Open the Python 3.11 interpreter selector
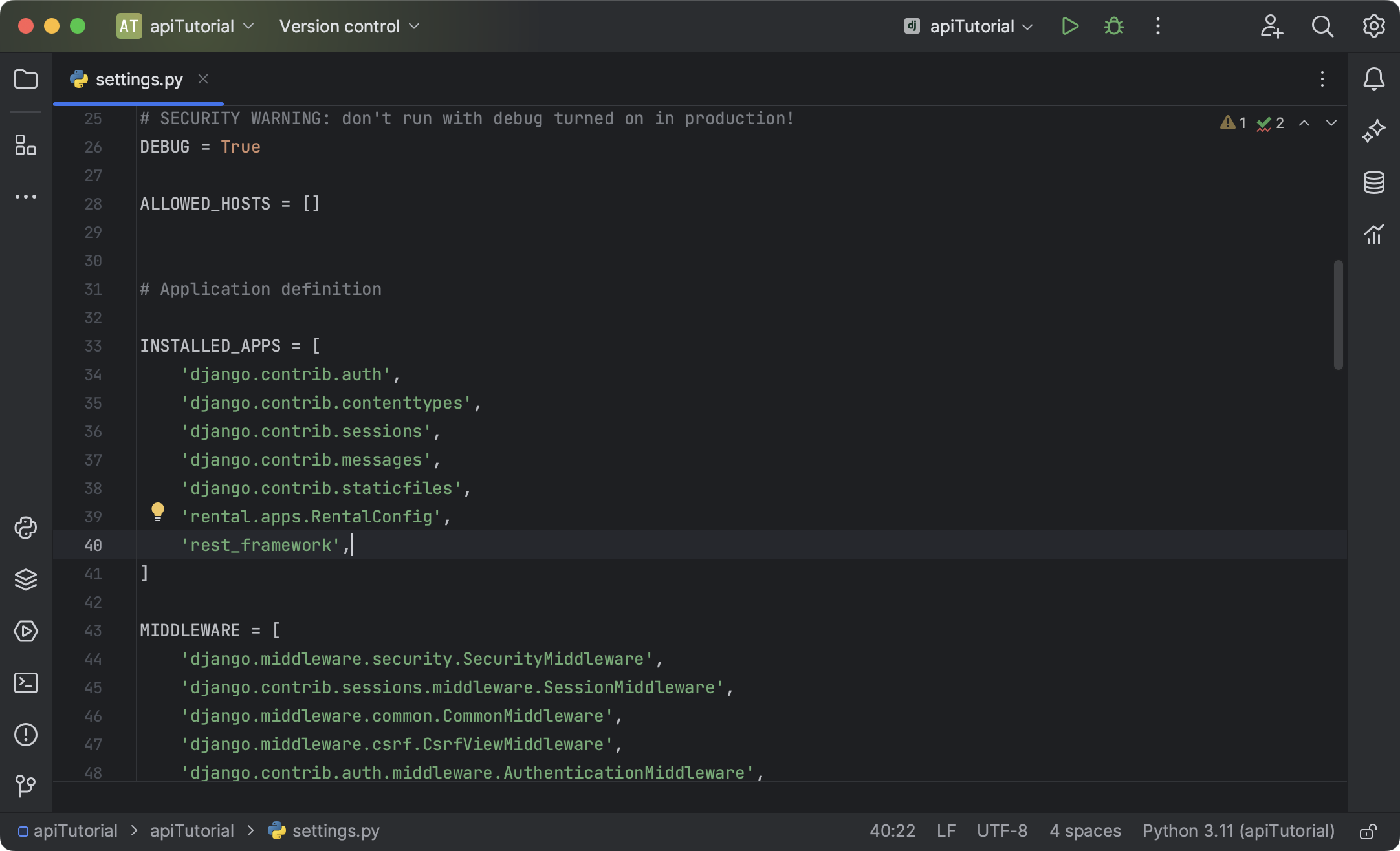The height and width of the screenshot is (851, 1400). point(1238,831)
